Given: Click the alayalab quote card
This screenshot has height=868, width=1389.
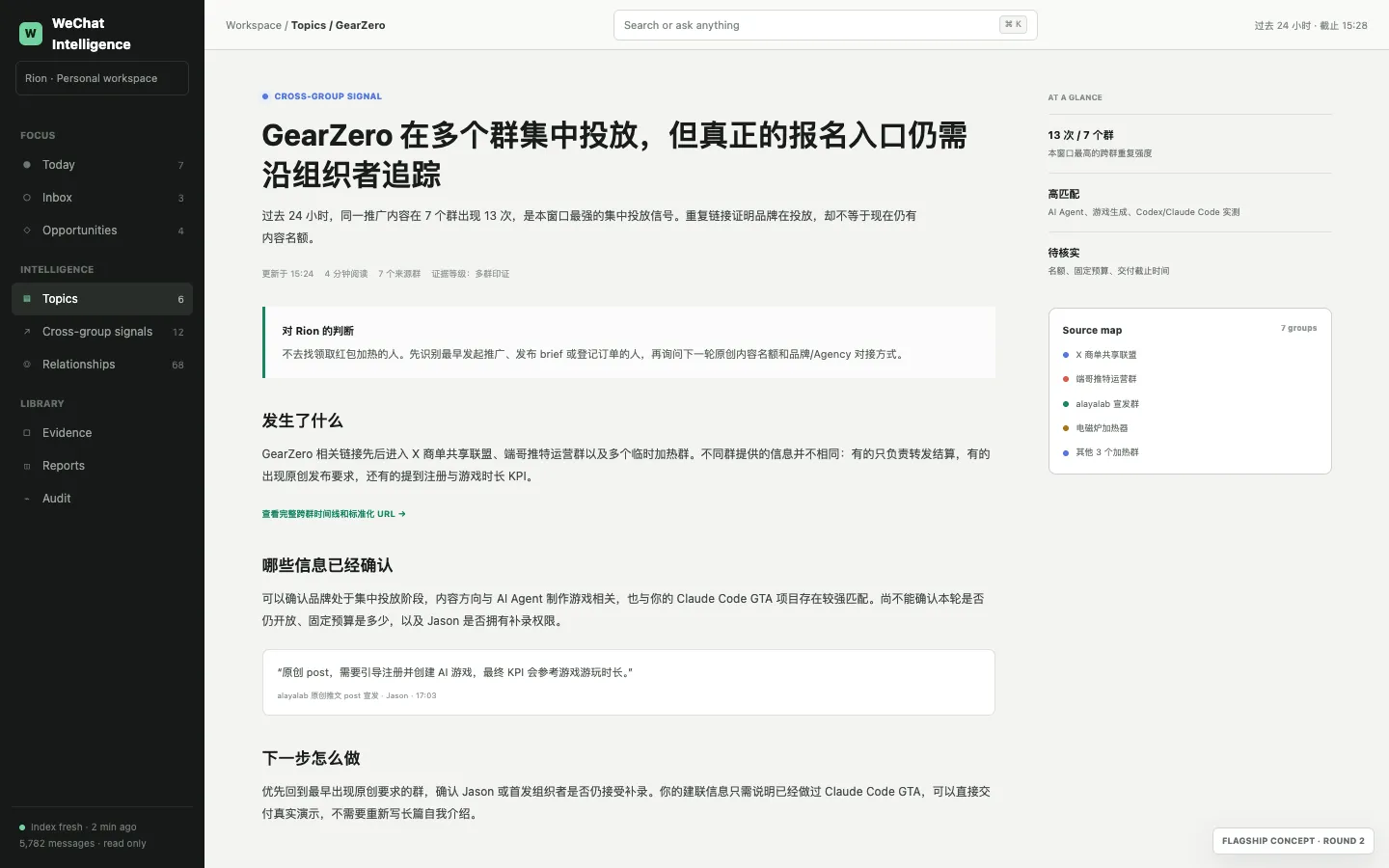Looking at the screenshot, I should pyautogui.click(x=628, y=682).
